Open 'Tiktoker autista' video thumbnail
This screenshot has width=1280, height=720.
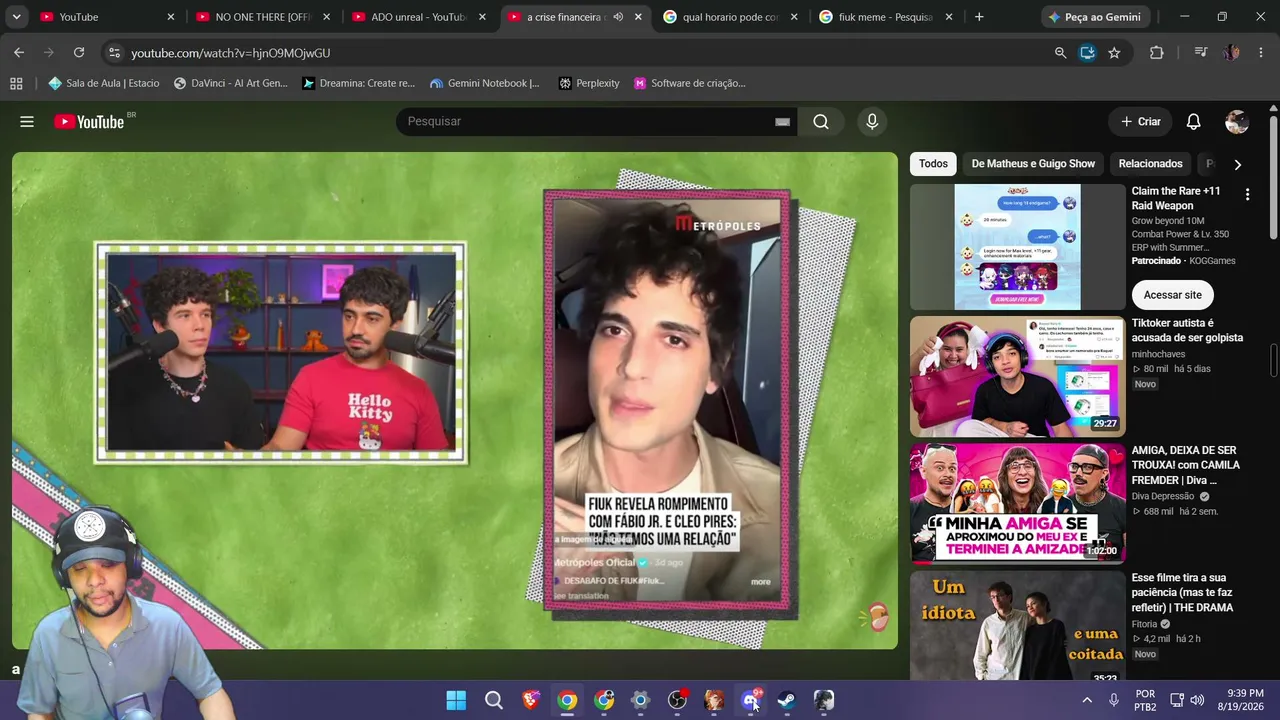(x=1017, y=377)
